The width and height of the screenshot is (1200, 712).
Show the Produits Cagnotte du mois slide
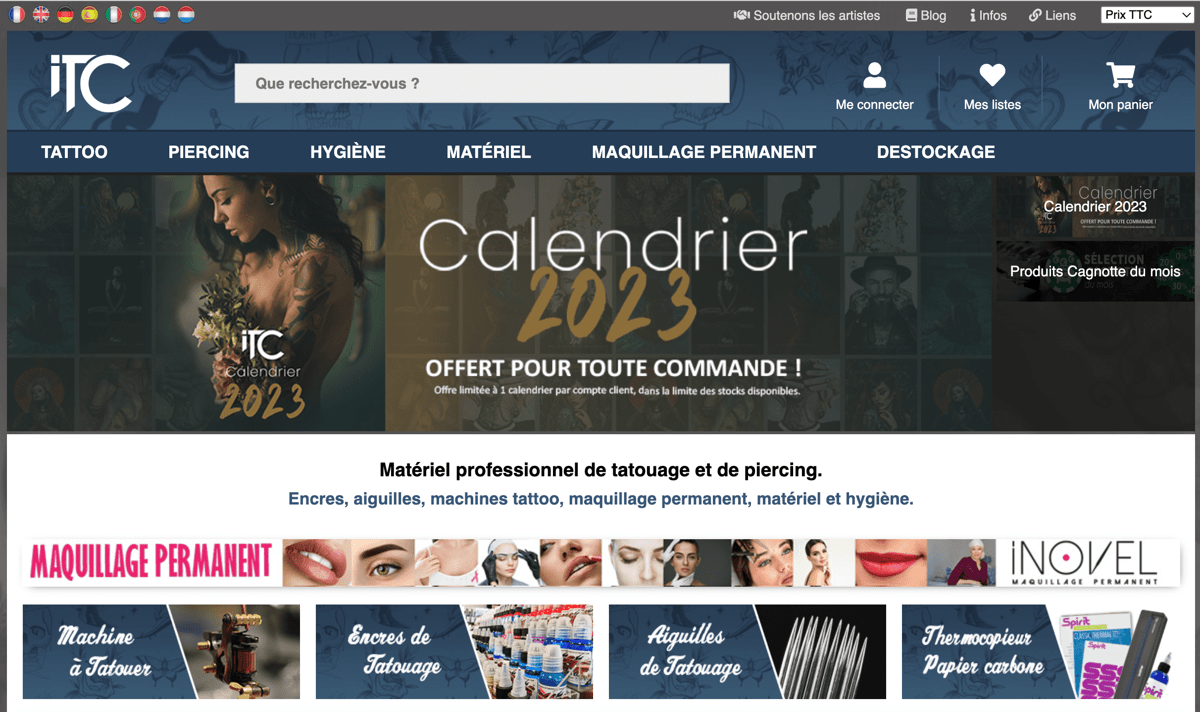point(1095,271)
